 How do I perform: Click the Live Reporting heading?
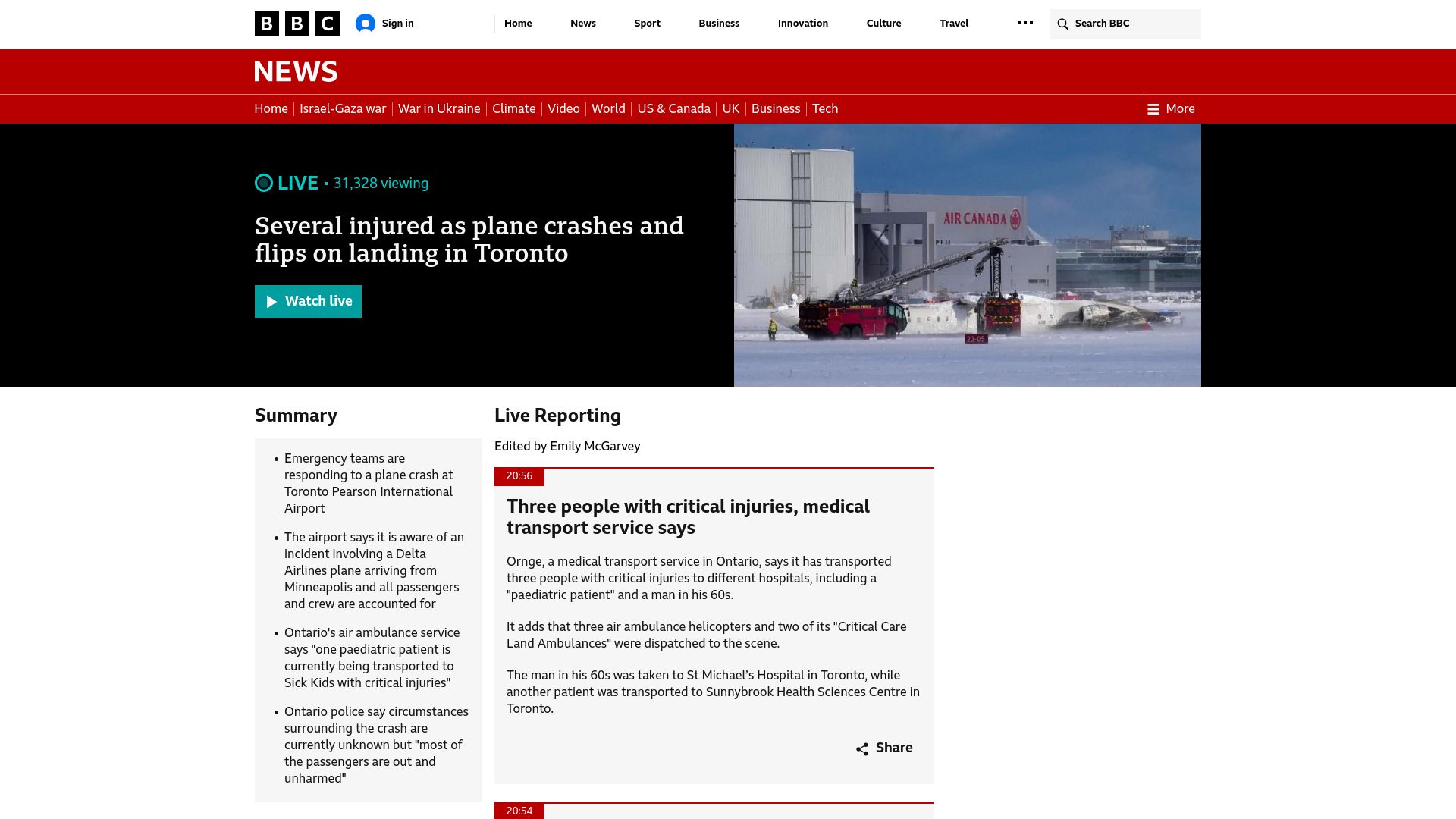click(557, 416)
